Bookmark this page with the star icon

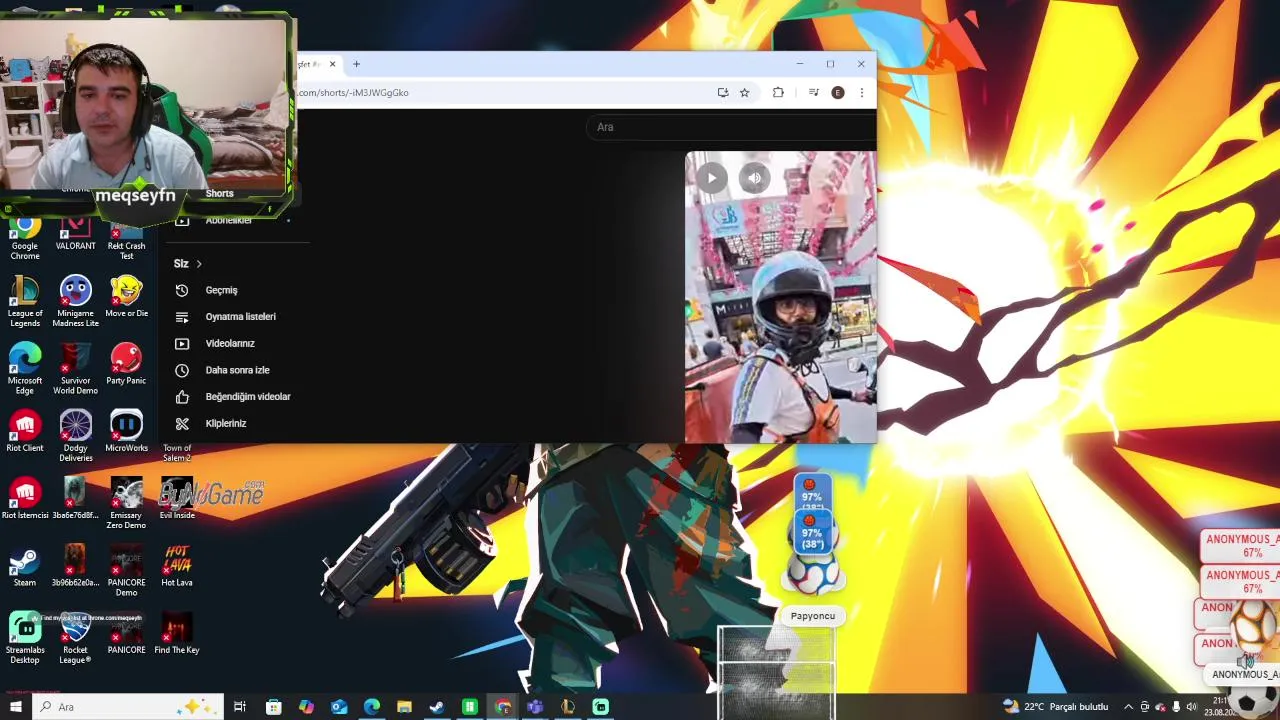pyautogui.click(x=744, y=93)
